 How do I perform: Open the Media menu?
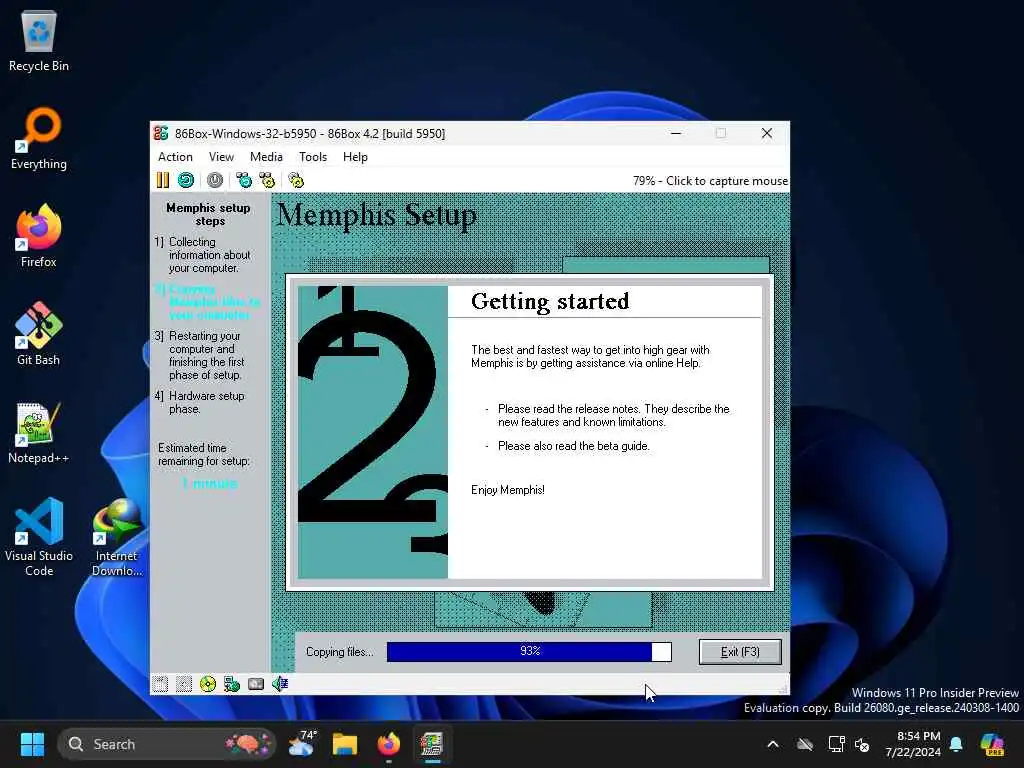tap(266, 157)
